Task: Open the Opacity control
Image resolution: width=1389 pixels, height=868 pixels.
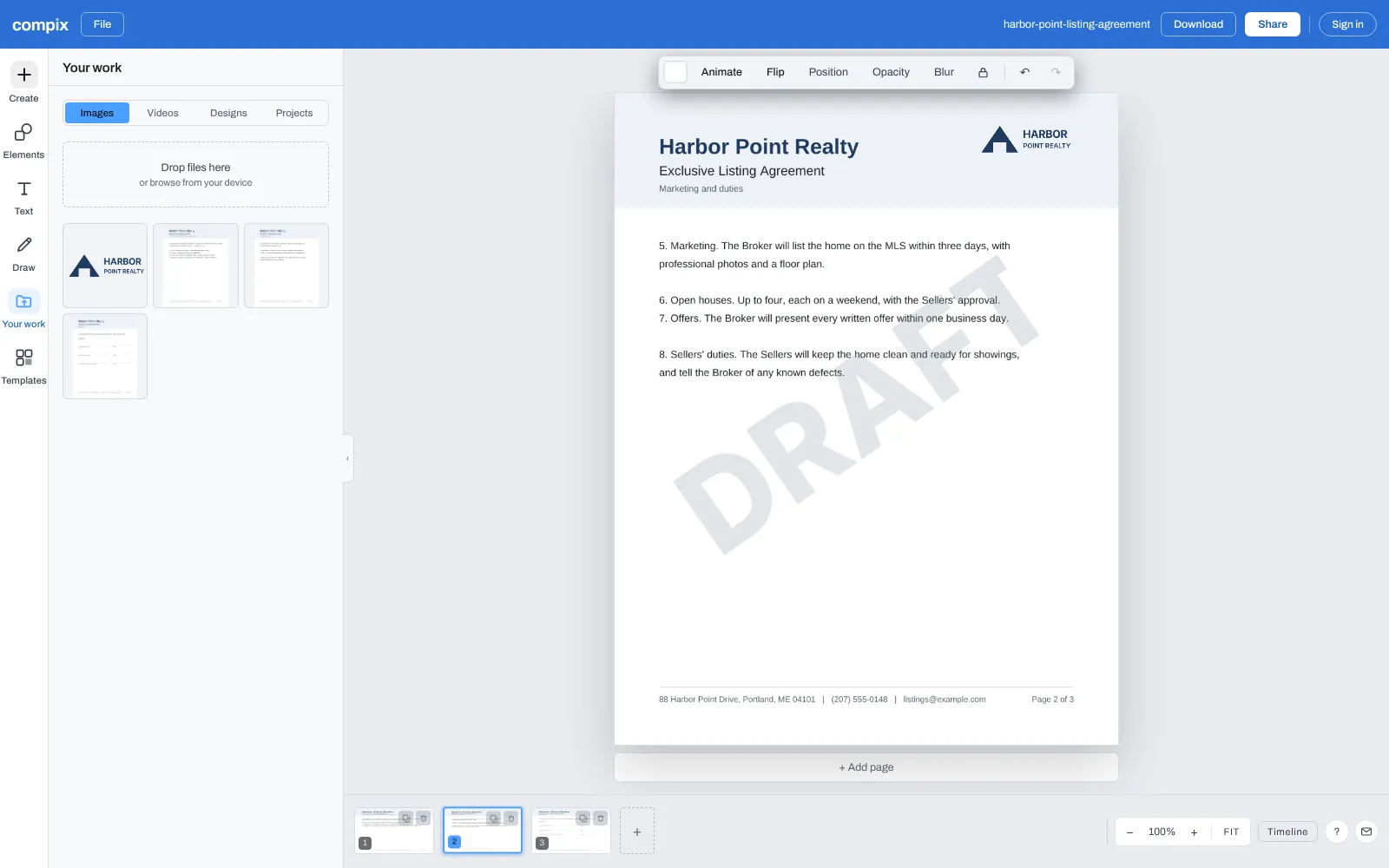Action: (x=891, y=72)
